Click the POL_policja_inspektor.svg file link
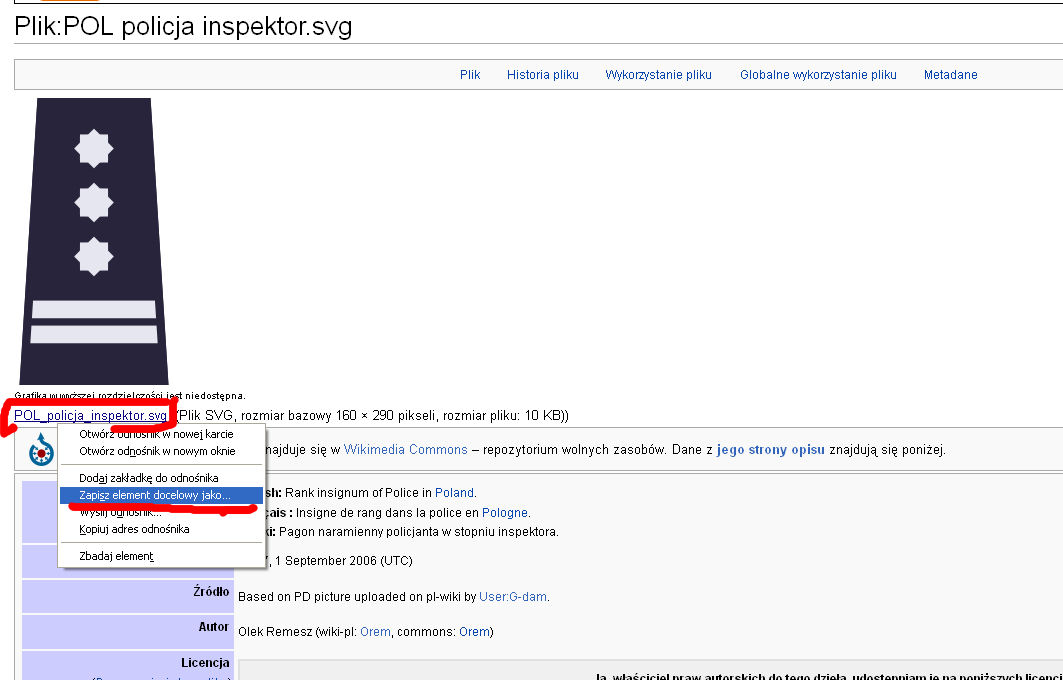 90,416
